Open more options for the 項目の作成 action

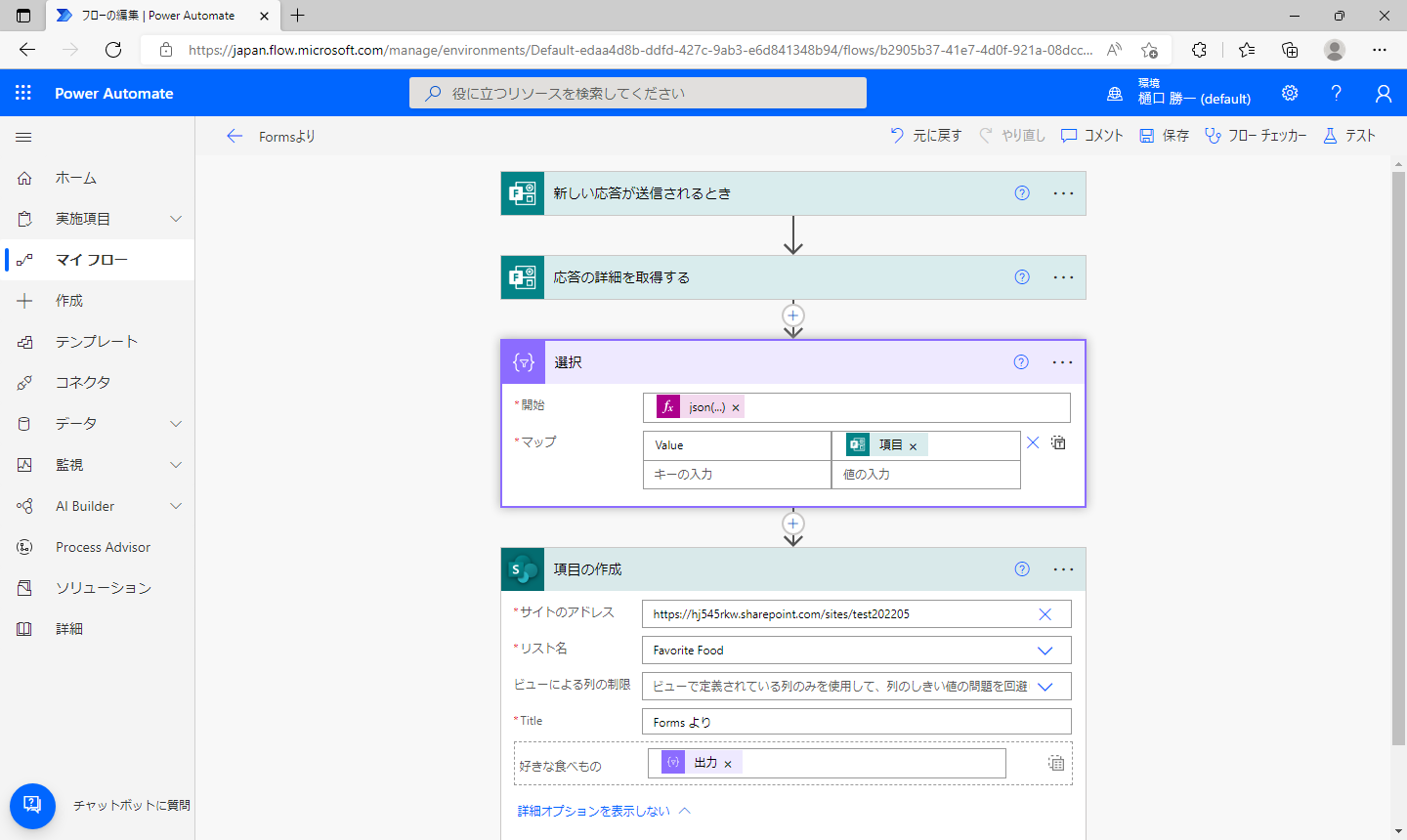(1063, 569)
